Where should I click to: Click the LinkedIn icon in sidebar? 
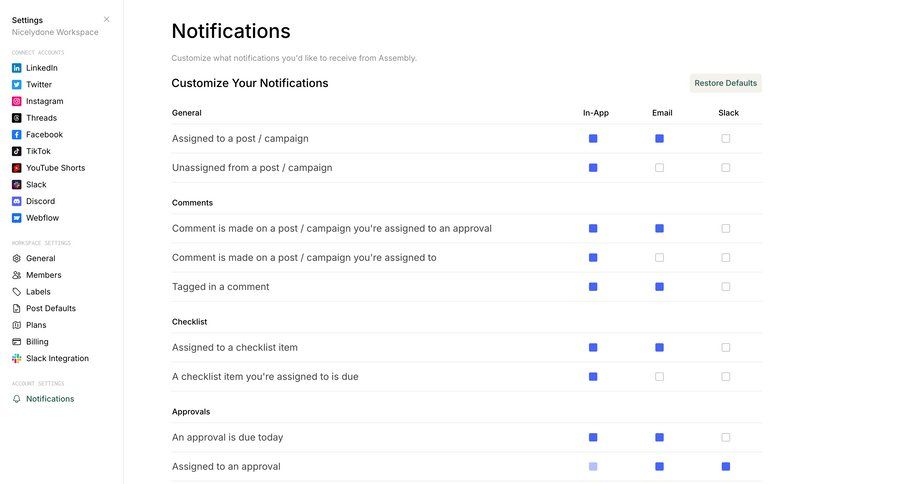(17, 68)
